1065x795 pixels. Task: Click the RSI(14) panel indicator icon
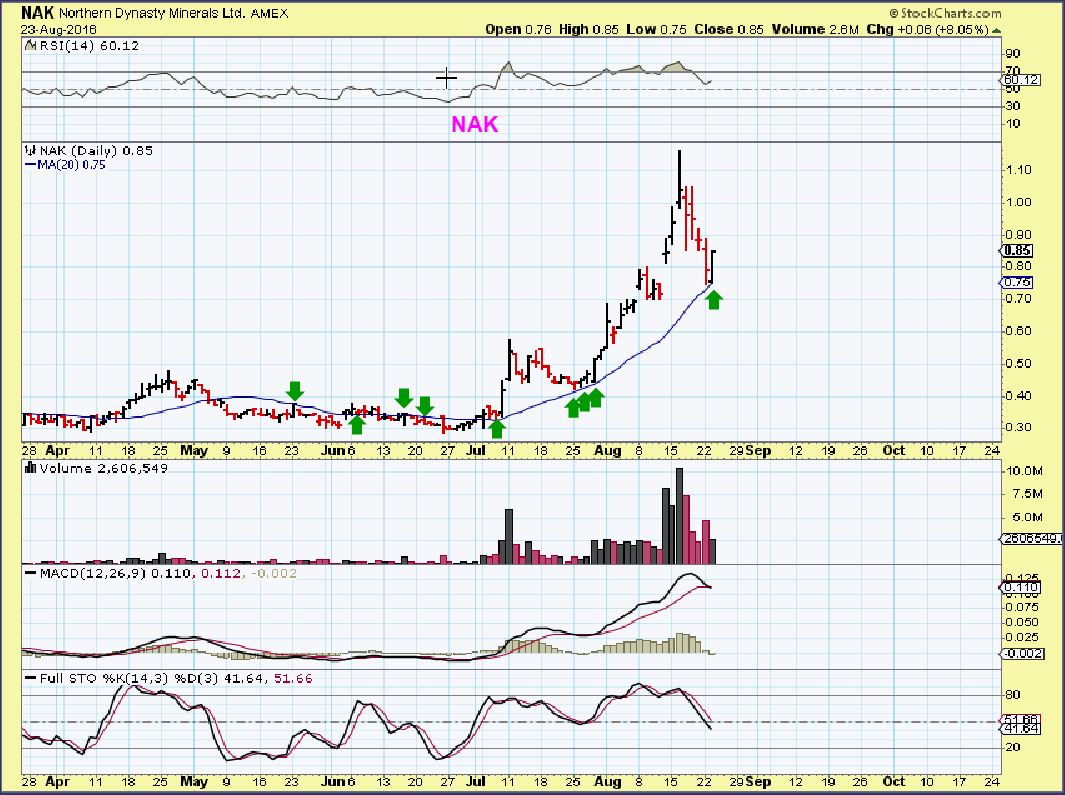click(x=30, y=46)
